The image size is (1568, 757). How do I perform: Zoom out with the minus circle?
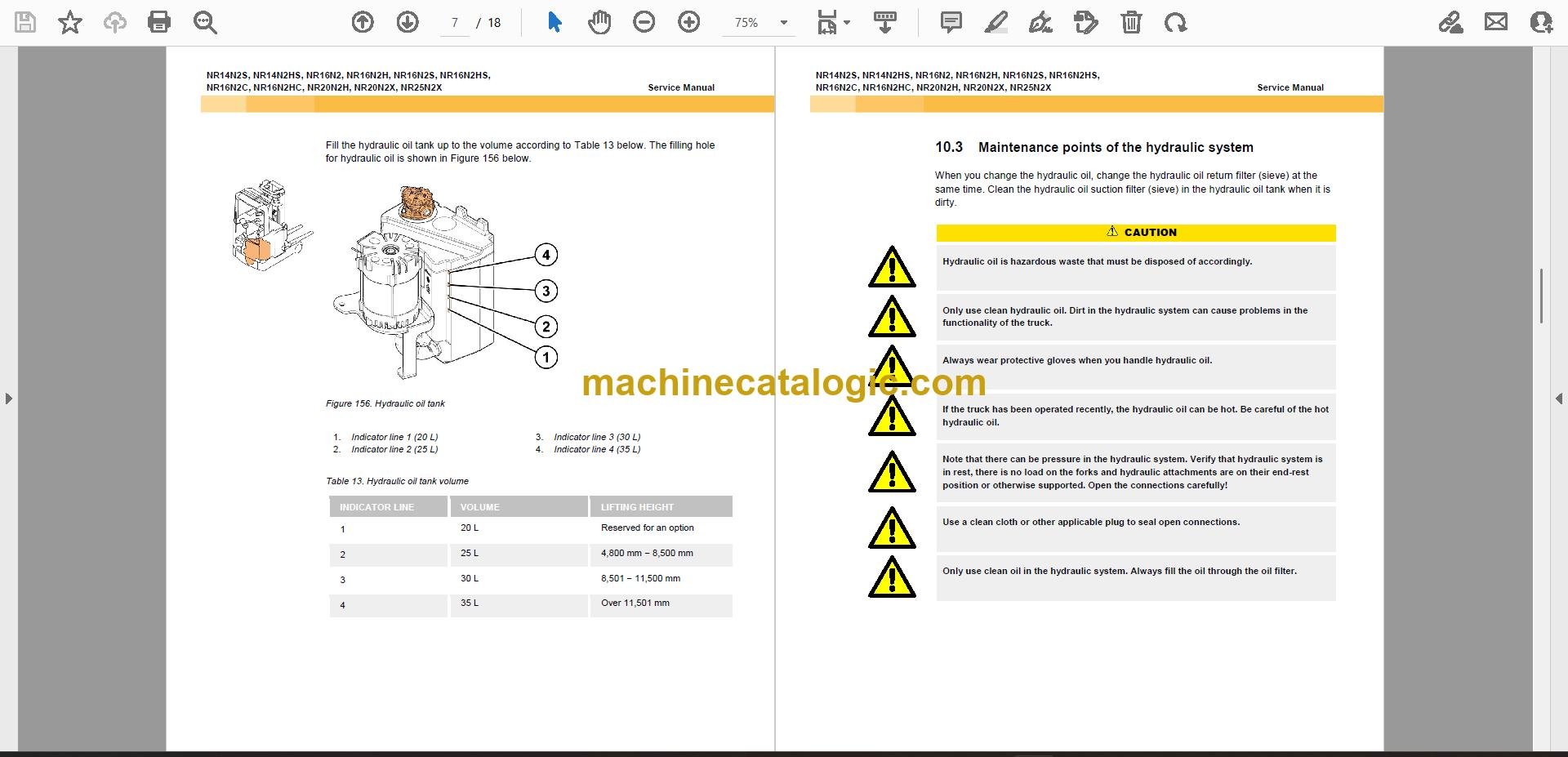click(644, 22)
